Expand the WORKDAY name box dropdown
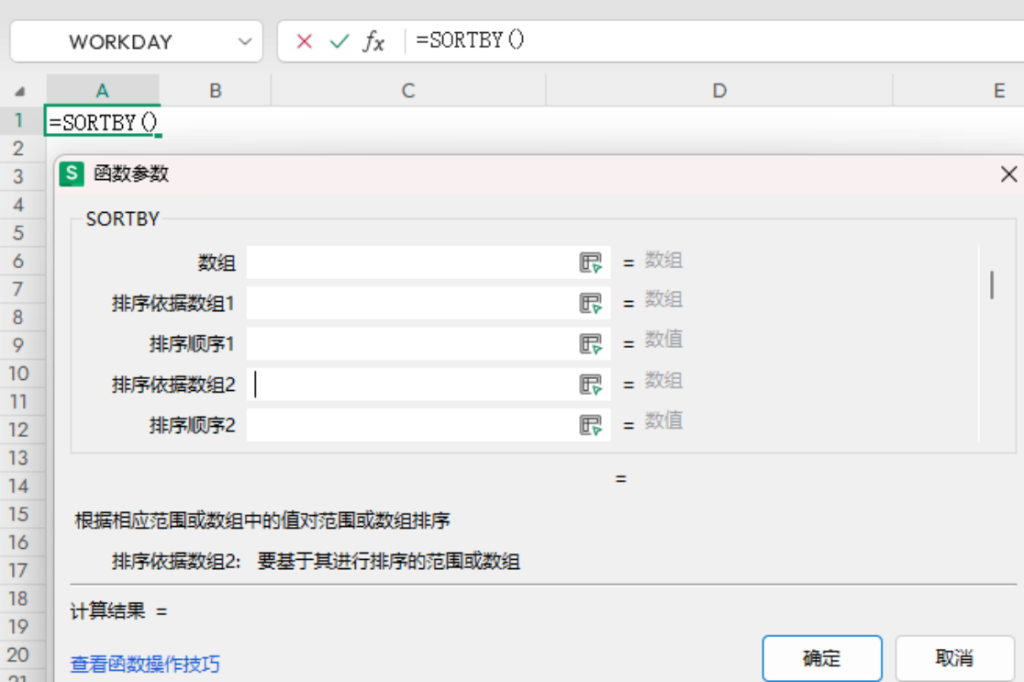The height and width of the screenshot is (682, 1024). [245, 42]
